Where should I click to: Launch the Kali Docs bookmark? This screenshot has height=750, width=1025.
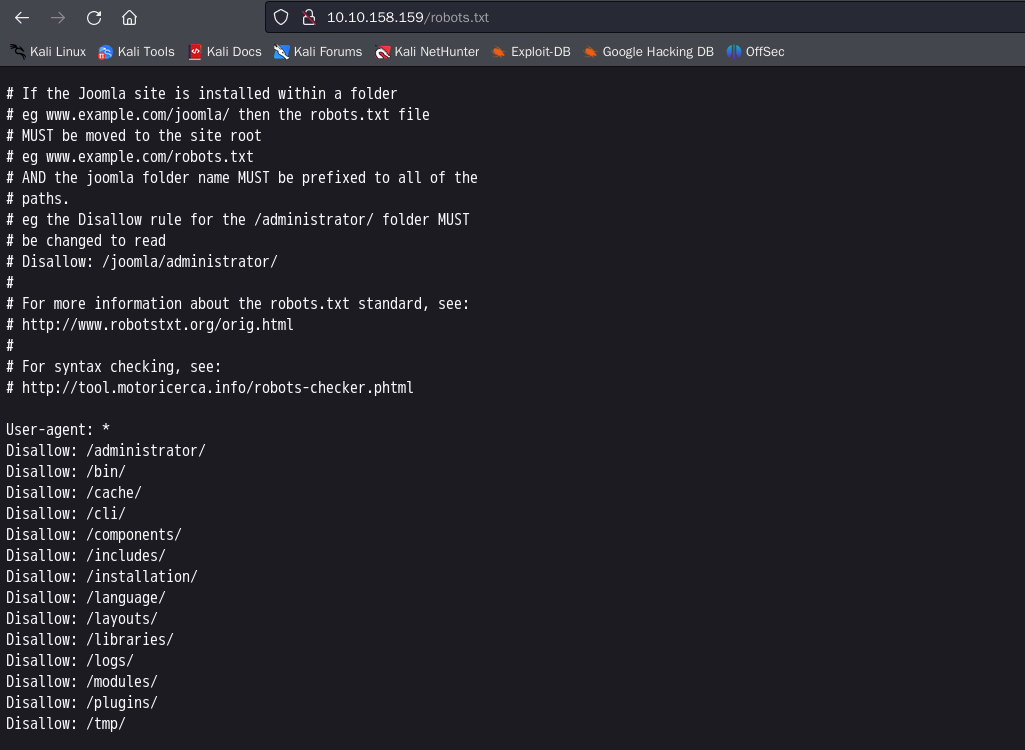pyautogui.click(x=225, y=52)
